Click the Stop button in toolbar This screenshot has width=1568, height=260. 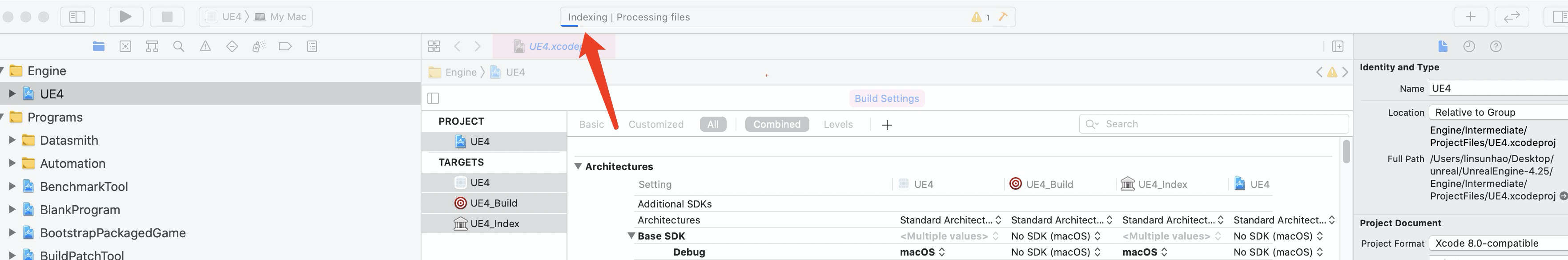(x=167, y=17)
